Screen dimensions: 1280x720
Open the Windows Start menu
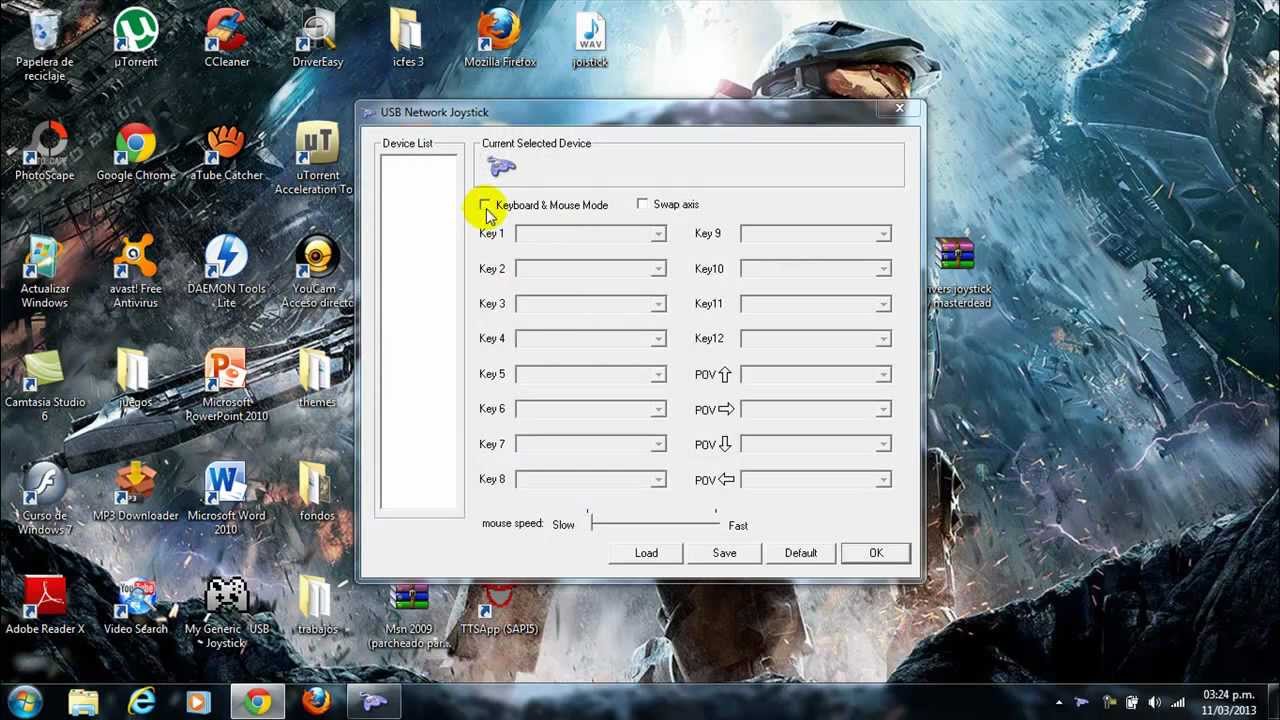[x=25, y=702]
